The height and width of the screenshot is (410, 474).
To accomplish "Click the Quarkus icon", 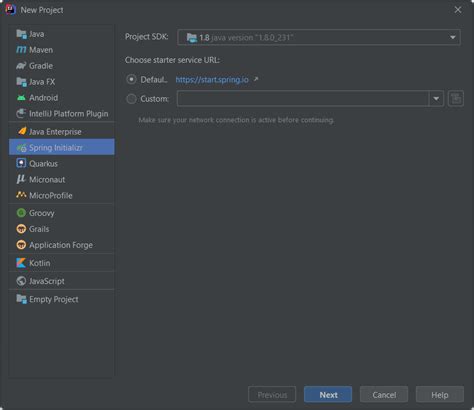I will pos(21,163).
